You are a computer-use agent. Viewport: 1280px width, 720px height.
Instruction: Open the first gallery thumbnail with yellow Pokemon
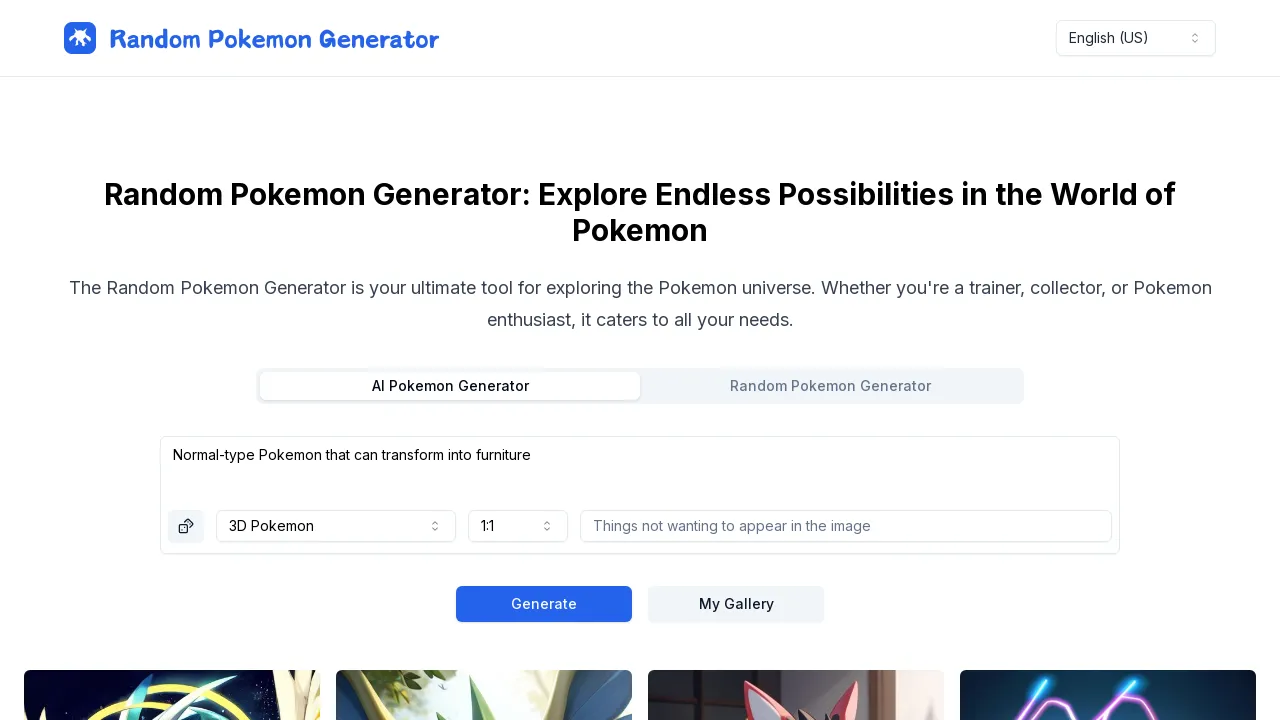pyautogui.click(x=171, y=695)
